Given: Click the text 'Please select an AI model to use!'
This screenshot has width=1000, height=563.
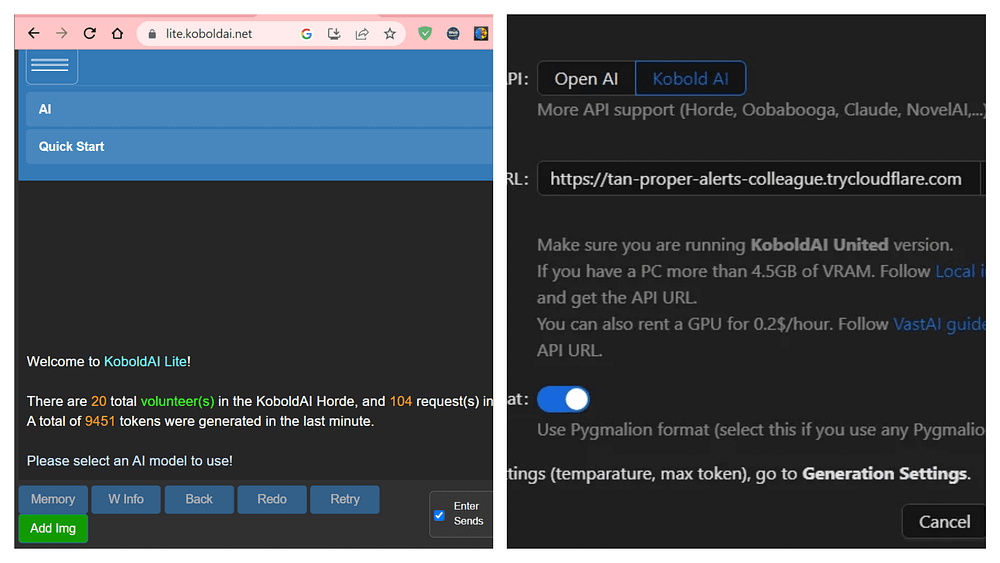Looking at the screenshot, I should (x=129, y=460).
